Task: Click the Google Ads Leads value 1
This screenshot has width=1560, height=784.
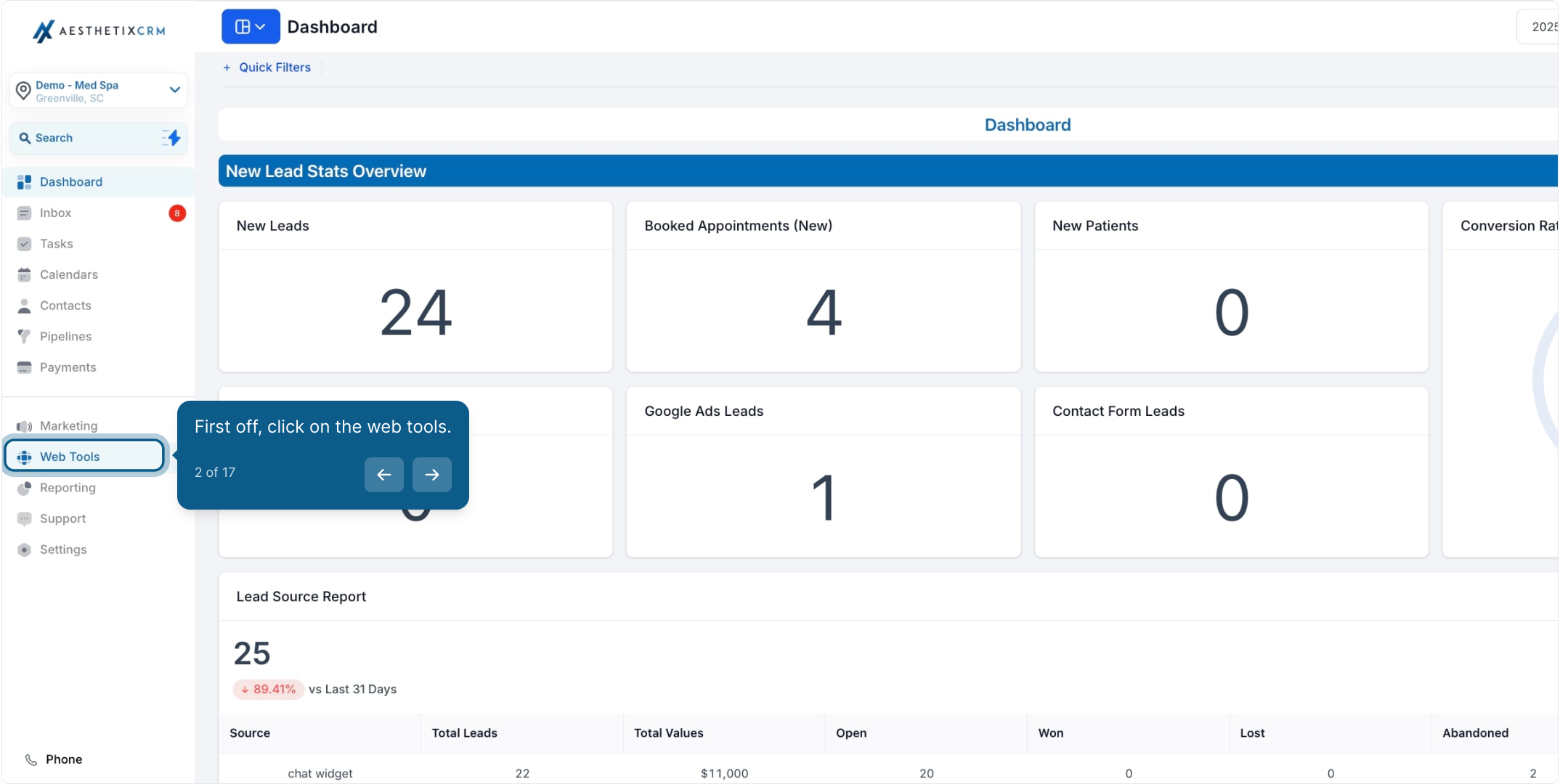Action: coord(824,498)
